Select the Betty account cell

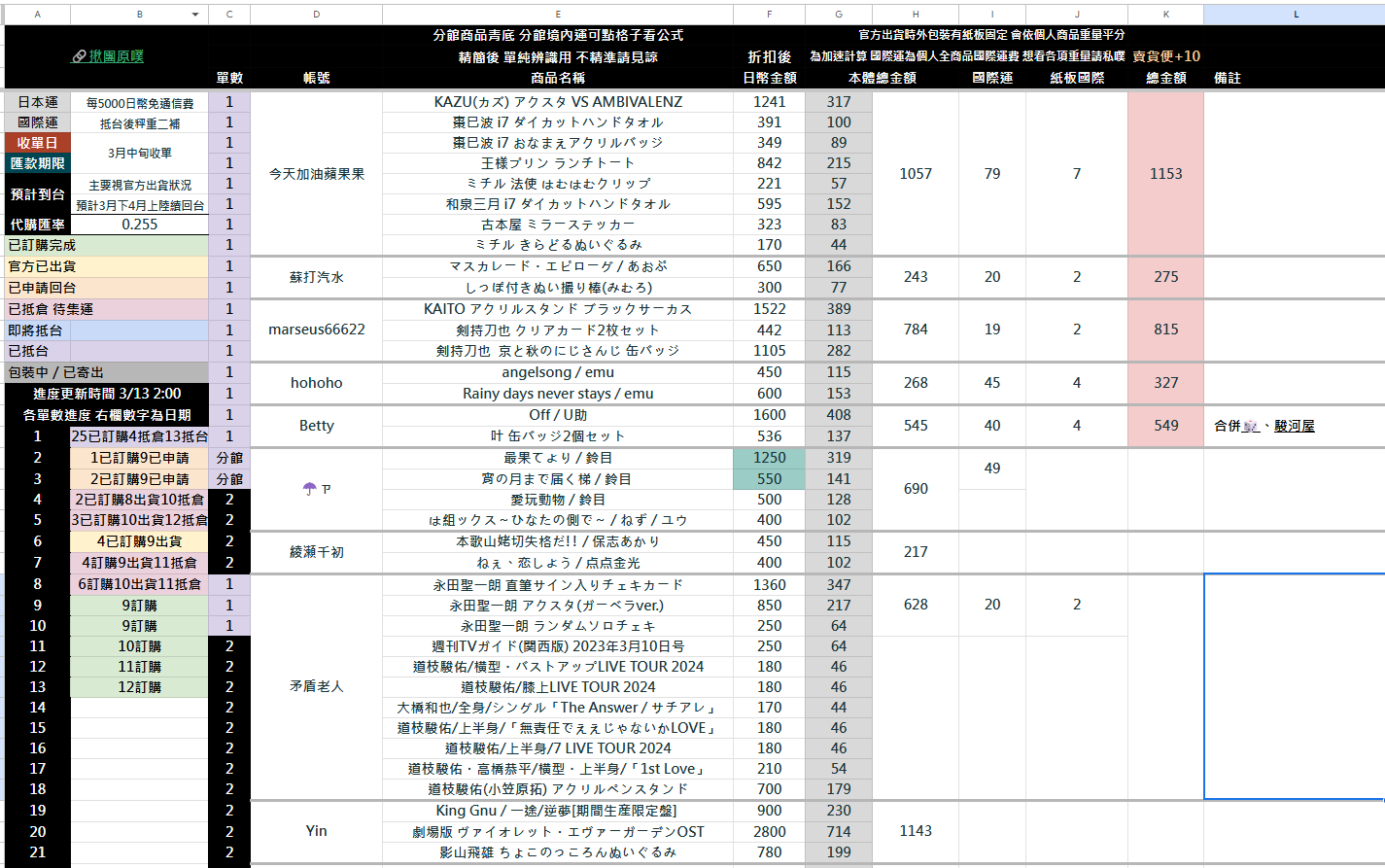click(316, 426)
